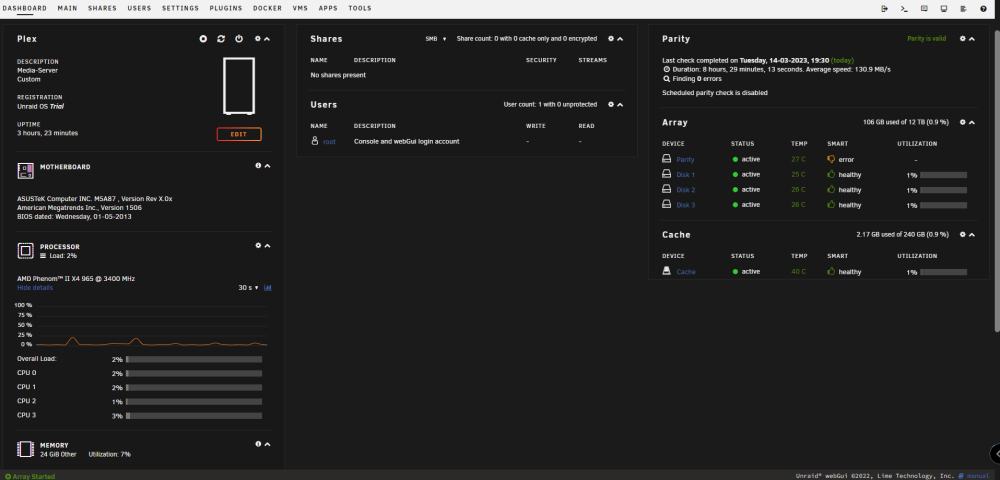This screenshot has width=1000, height=480.
Task: Toggle the CPU chart icon
Action: click(267, 287)
